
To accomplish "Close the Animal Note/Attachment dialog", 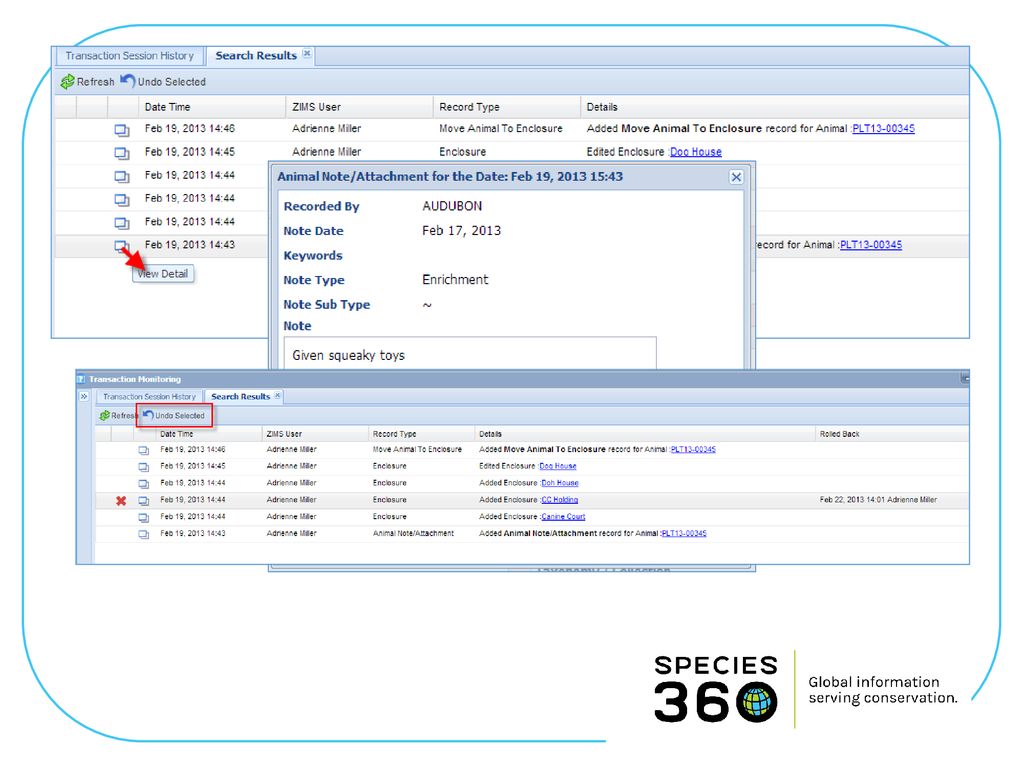I will (x=736, y=177).
